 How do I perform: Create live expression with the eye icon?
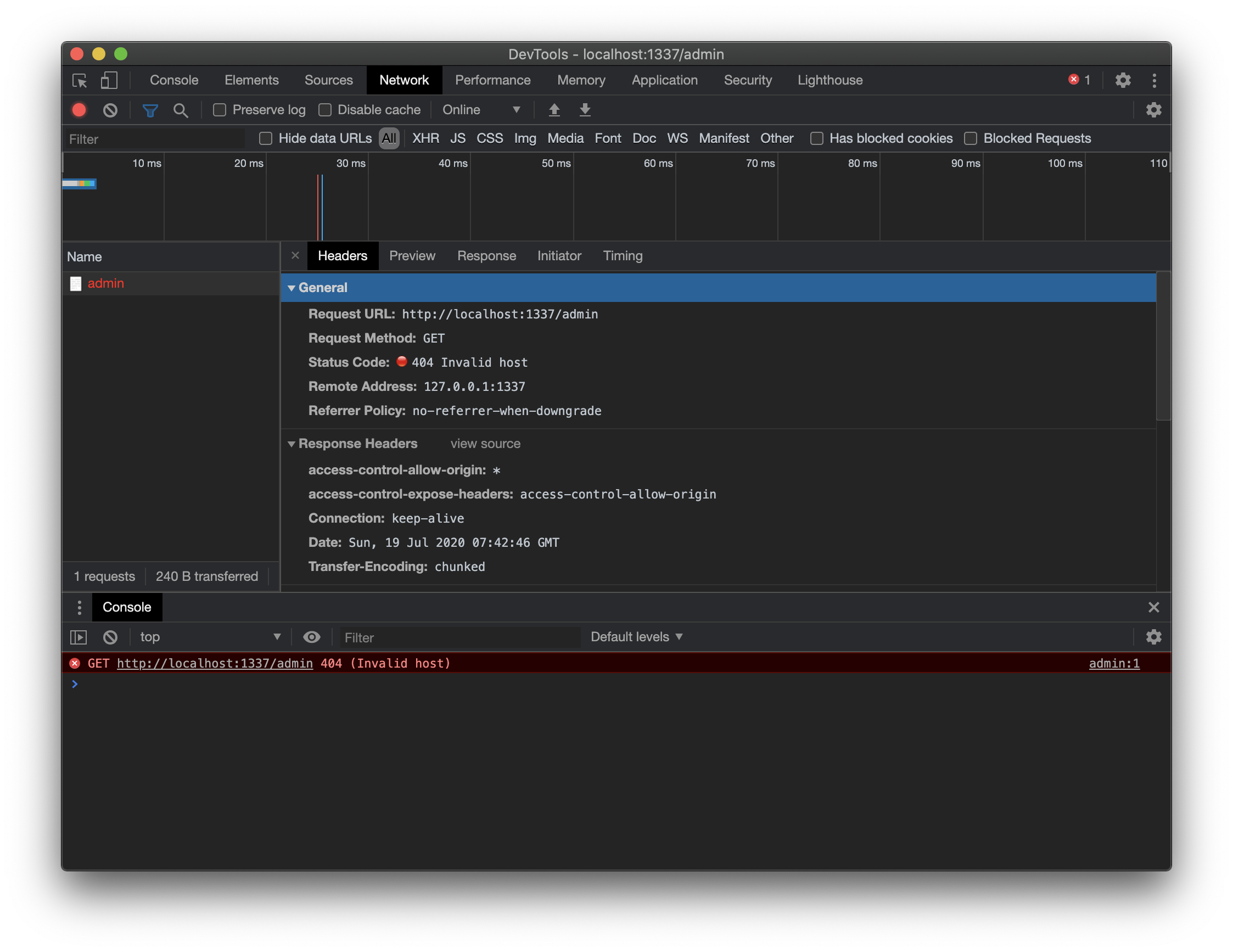[x=311, y=637]
